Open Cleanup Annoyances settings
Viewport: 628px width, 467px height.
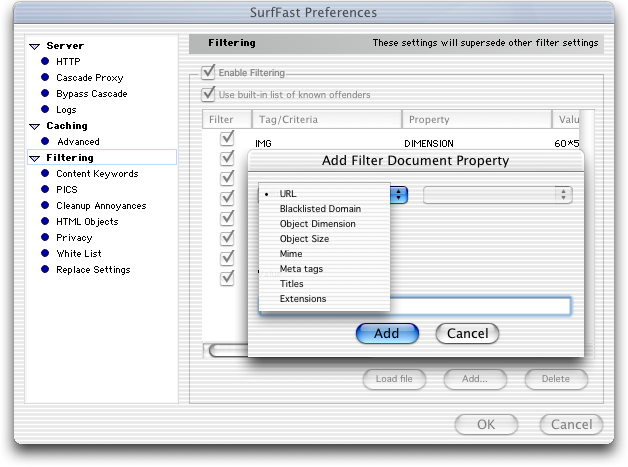[x=101, y=206]
